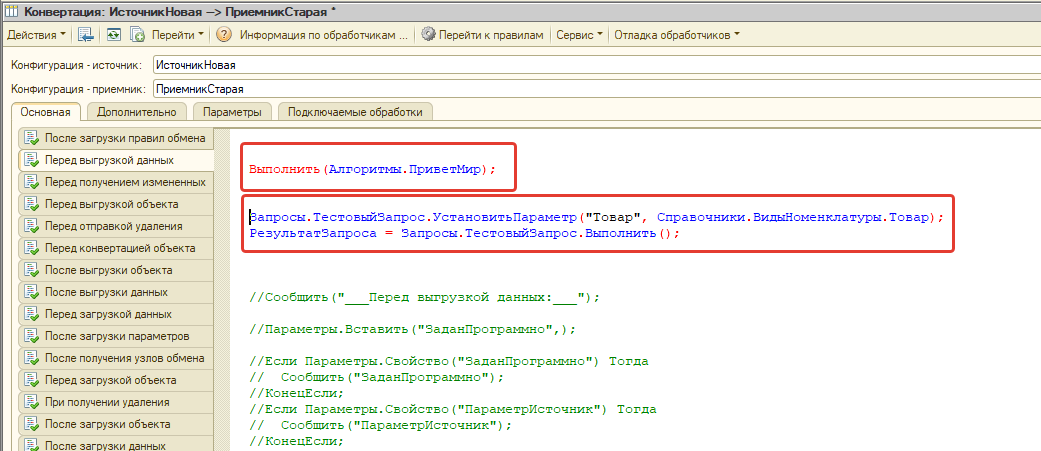This screenshot has height=451, width=1041.
Task: Click the copy-document icon left of Перейти
Action: [137, 35]
